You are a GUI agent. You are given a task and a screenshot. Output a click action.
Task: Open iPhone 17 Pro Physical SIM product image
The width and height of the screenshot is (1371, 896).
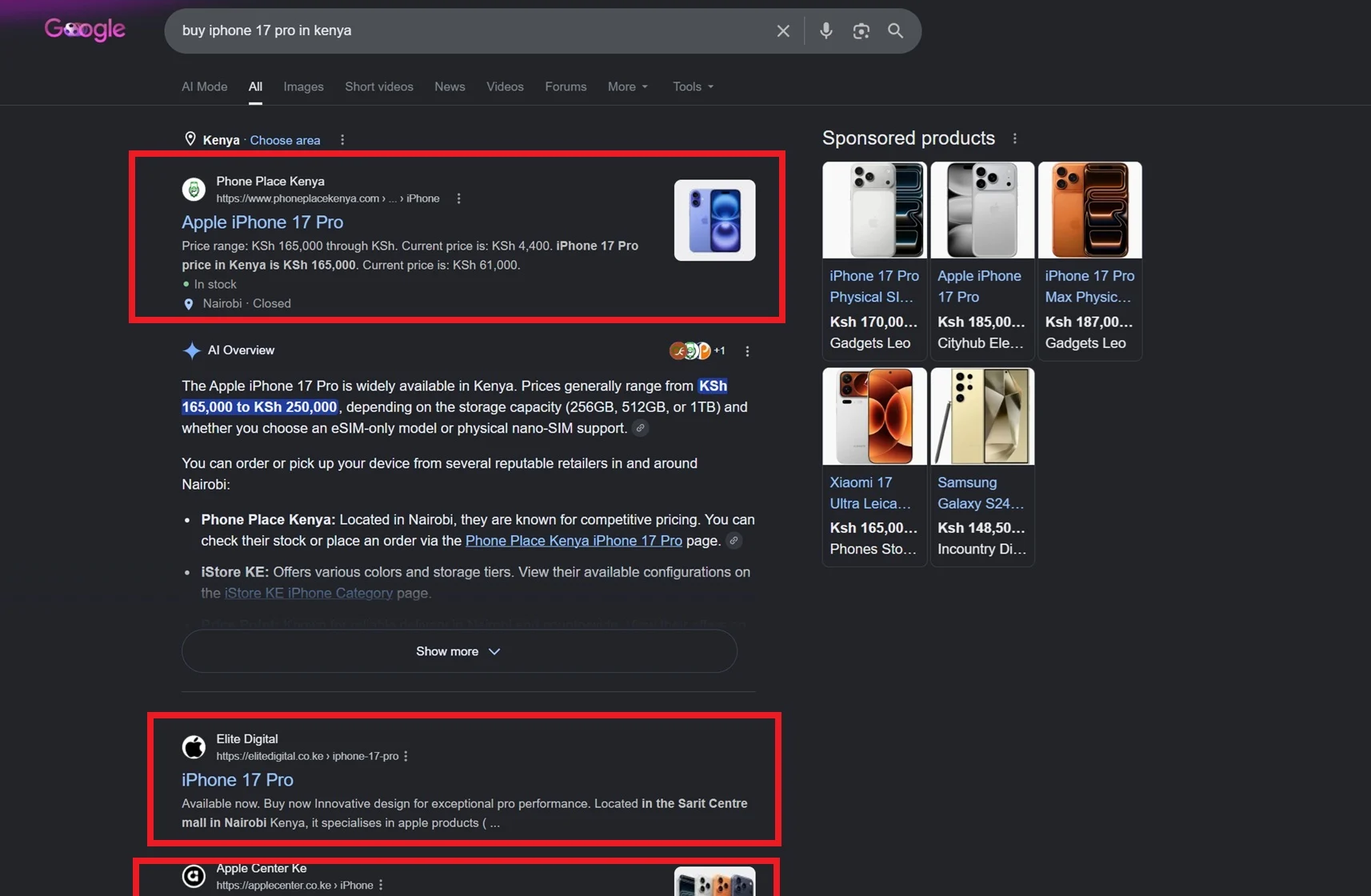tap(875, 210)
